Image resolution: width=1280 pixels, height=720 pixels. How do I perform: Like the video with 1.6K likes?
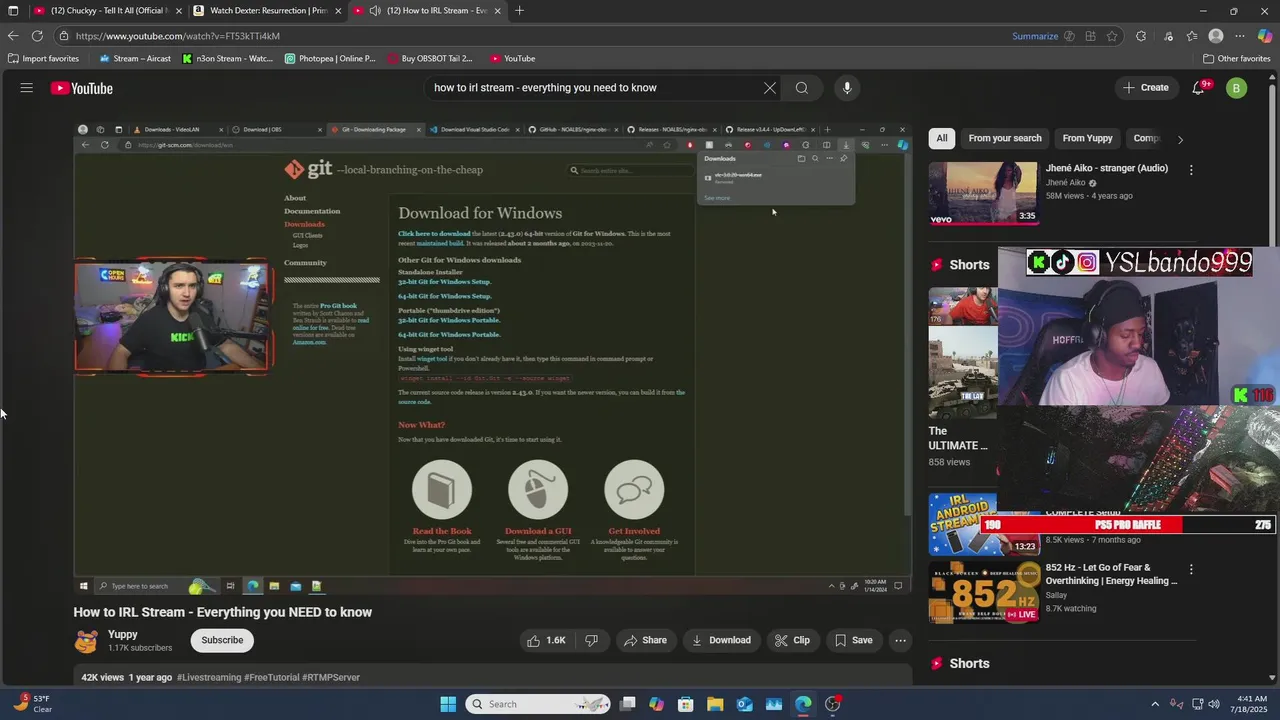pos(546,640)
